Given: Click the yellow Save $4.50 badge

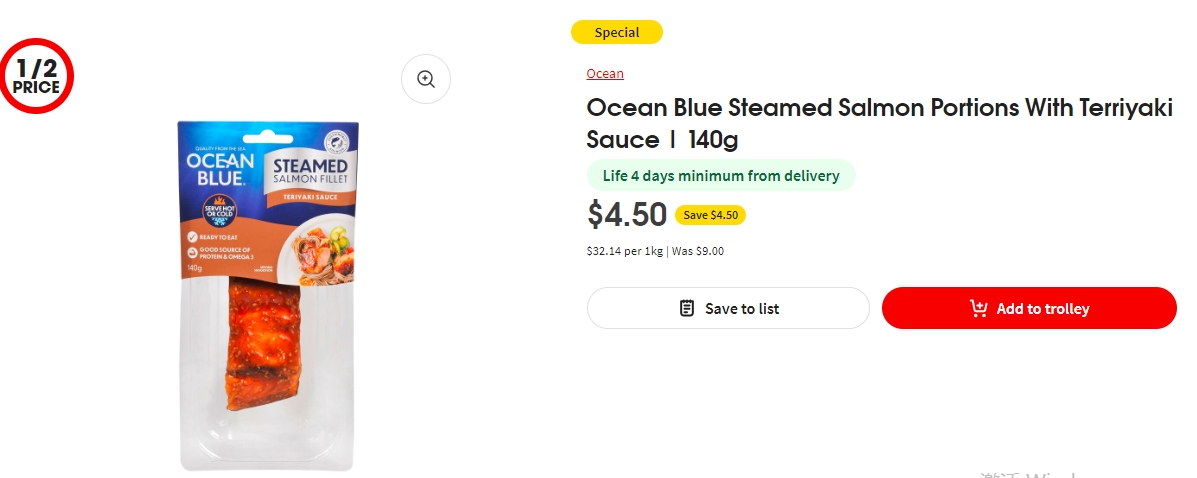Looking at the screenshot, I should pyautogui.click(x=710, y=215).
